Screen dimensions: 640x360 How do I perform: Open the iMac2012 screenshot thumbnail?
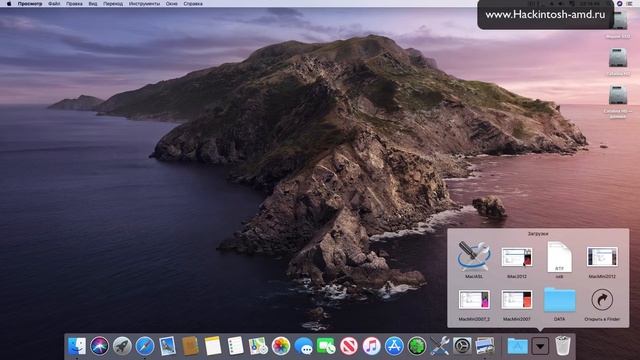tap(517, 257)
